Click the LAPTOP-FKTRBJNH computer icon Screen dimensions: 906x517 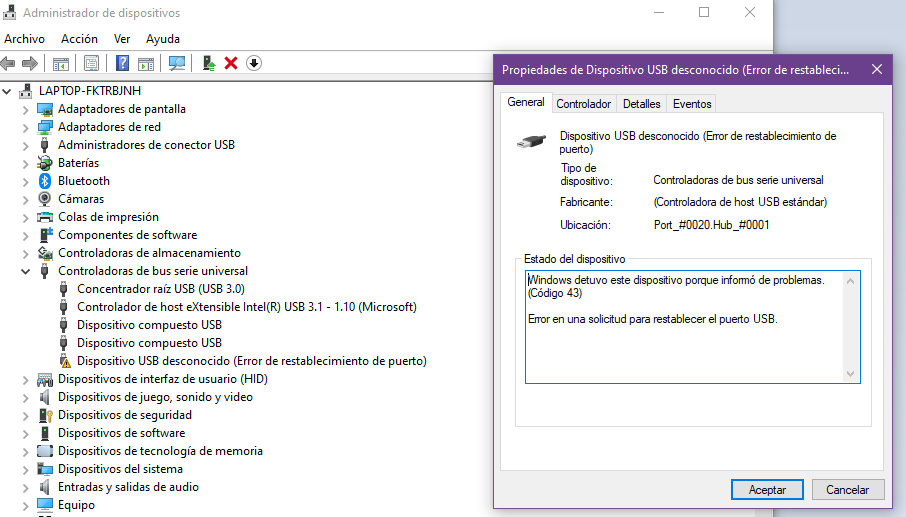pos(25,91)
